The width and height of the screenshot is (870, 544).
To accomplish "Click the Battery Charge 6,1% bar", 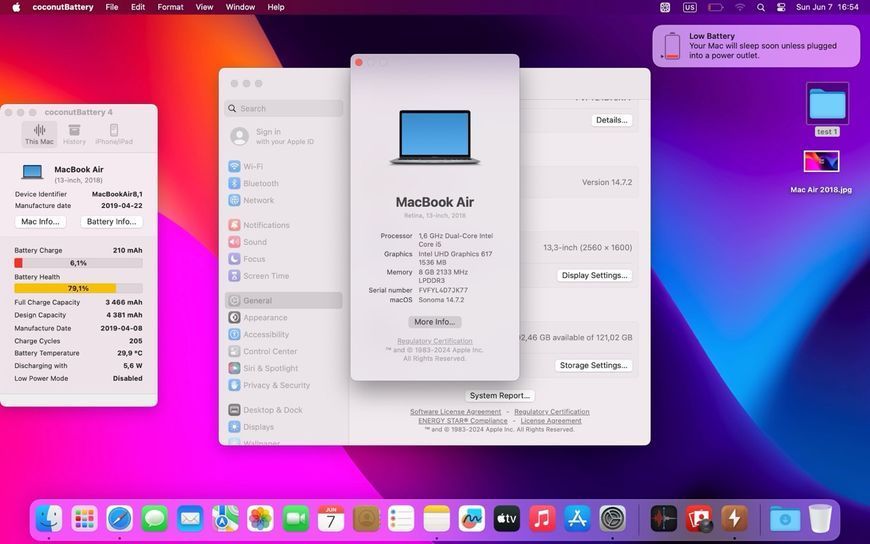I will tap(78, 263).
